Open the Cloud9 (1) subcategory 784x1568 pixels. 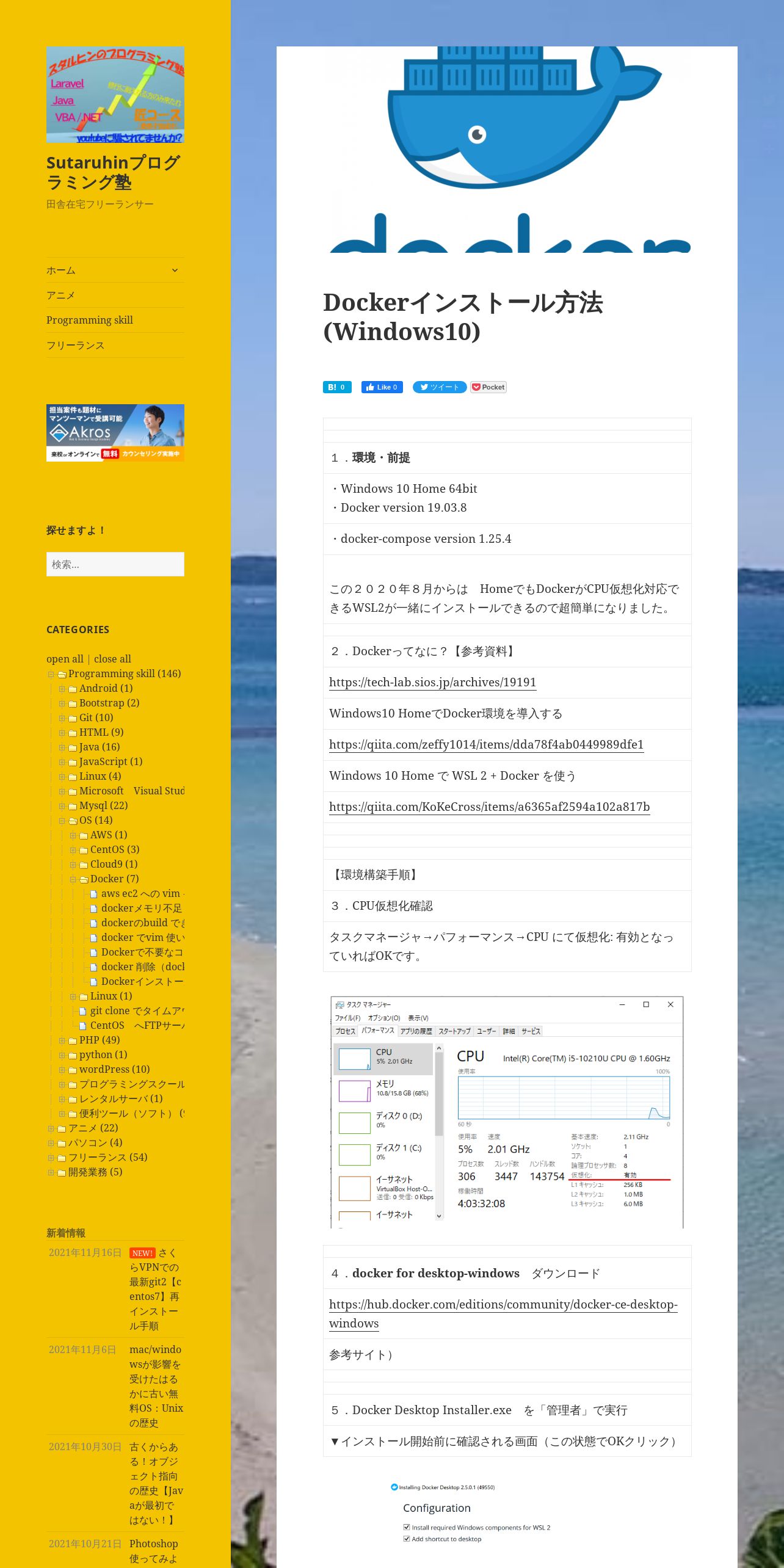coord(114,864)
